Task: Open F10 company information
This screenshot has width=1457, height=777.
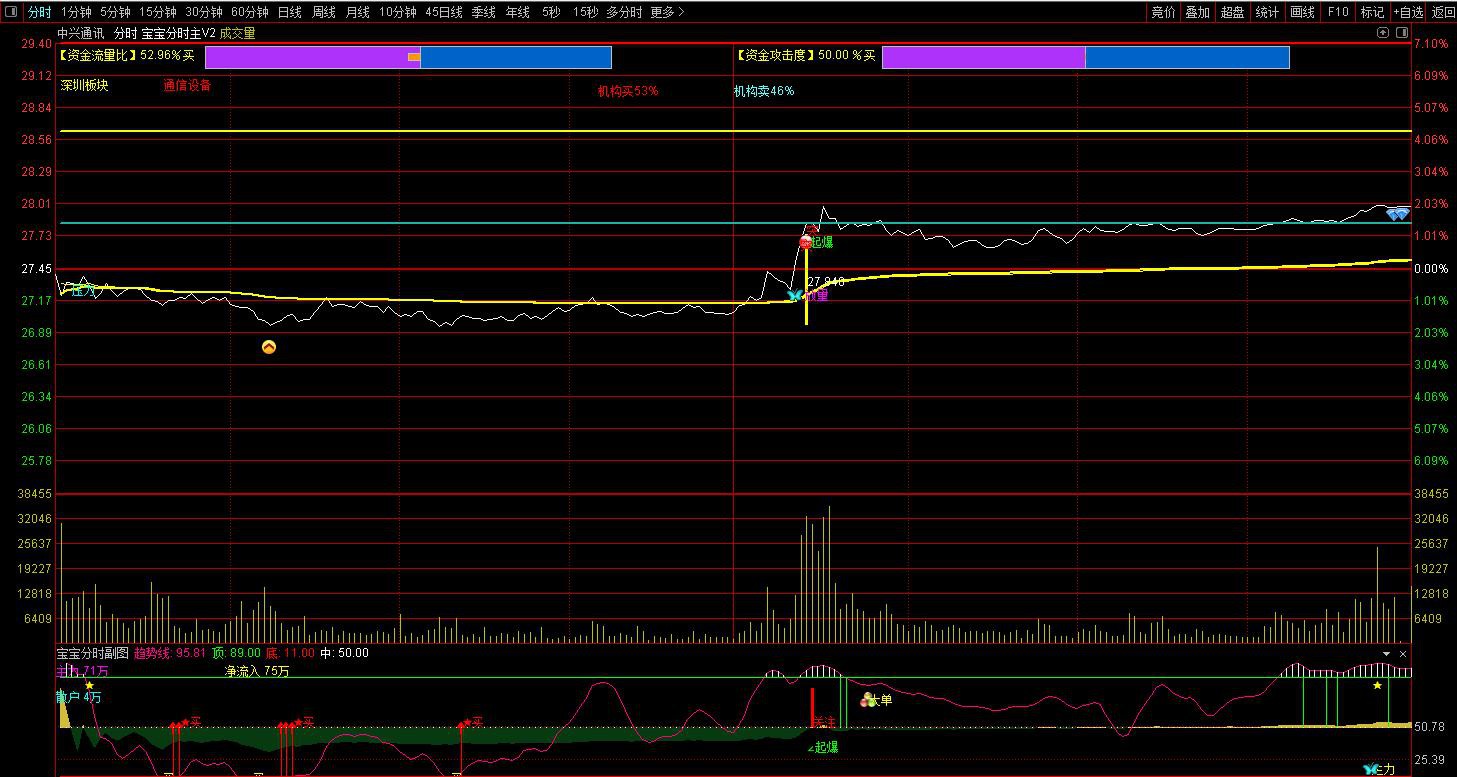Action: (x=1338, y=12)
